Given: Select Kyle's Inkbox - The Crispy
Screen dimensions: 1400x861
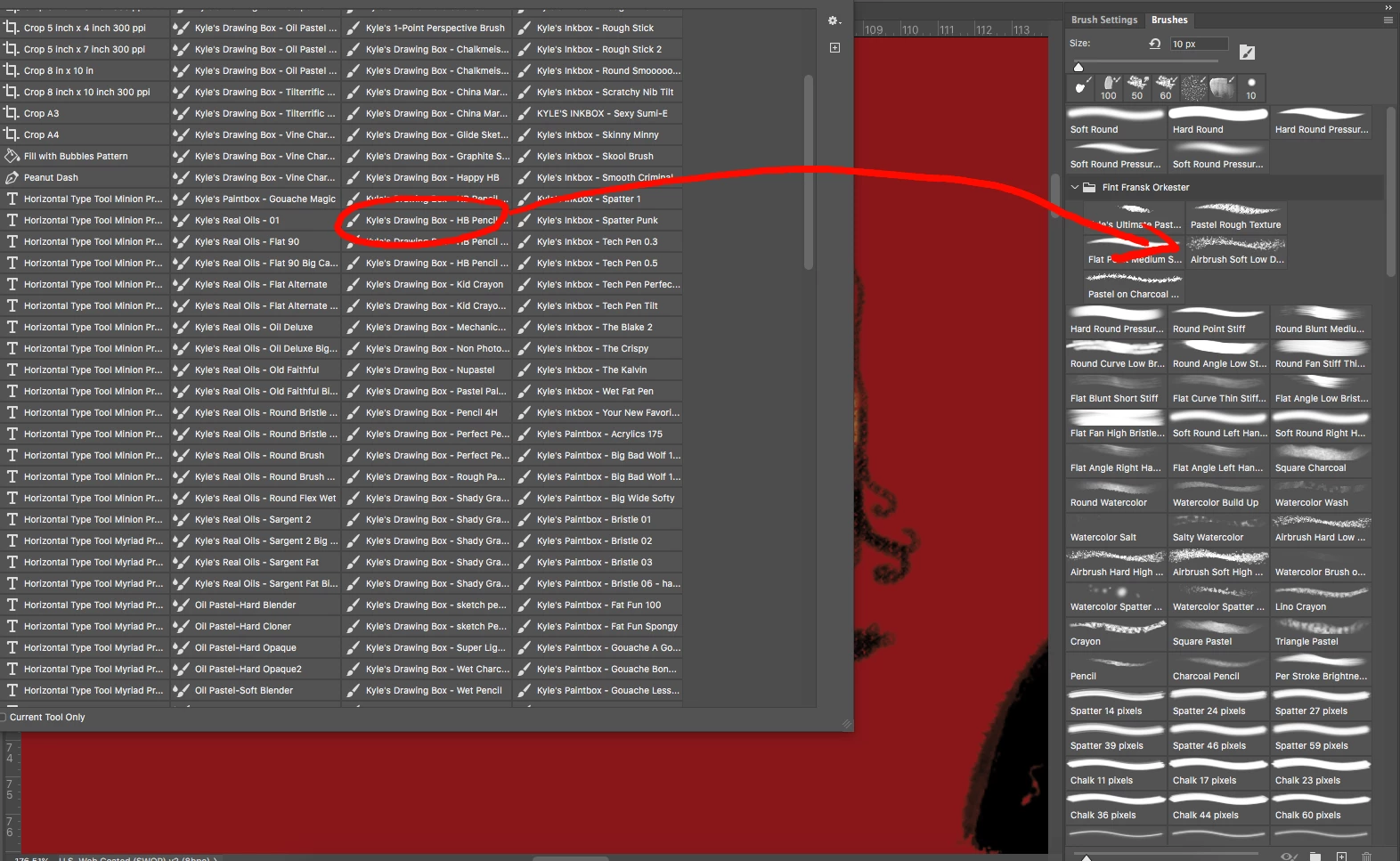Looking at the screenshot, I should coord(598,348).
